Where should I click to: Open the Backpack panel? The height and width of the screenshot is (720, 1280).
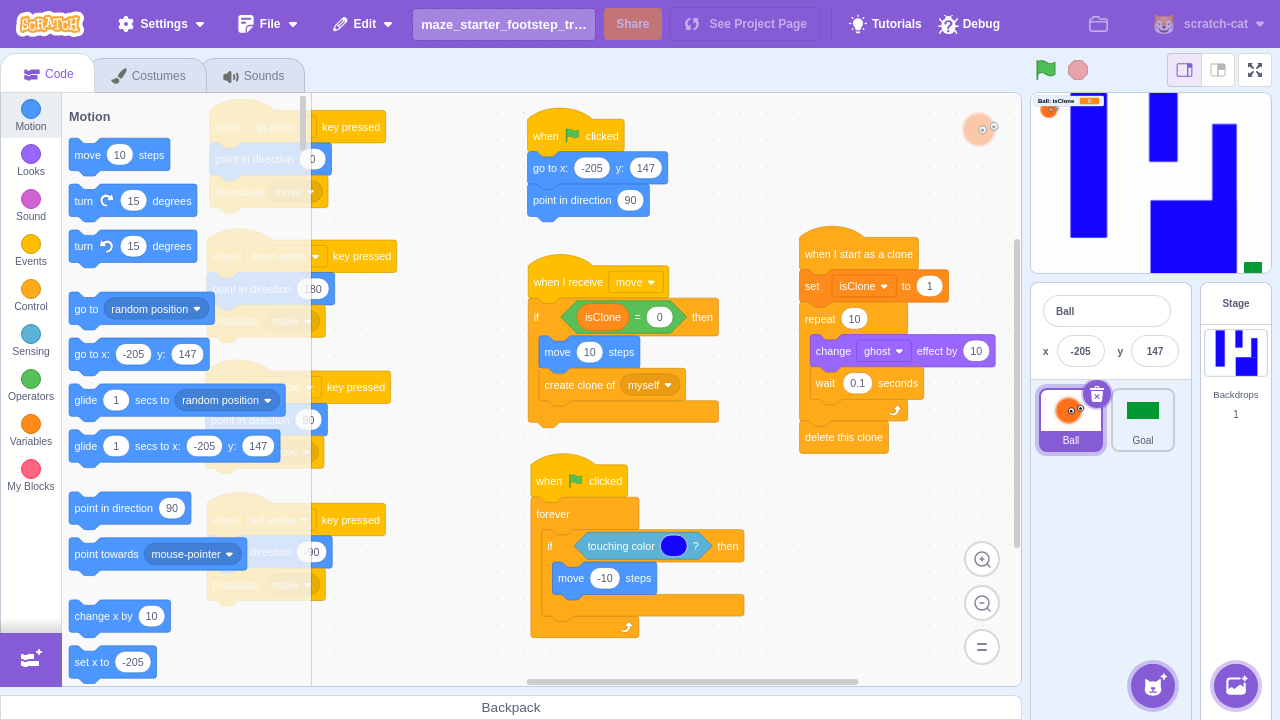pos(511,707)
